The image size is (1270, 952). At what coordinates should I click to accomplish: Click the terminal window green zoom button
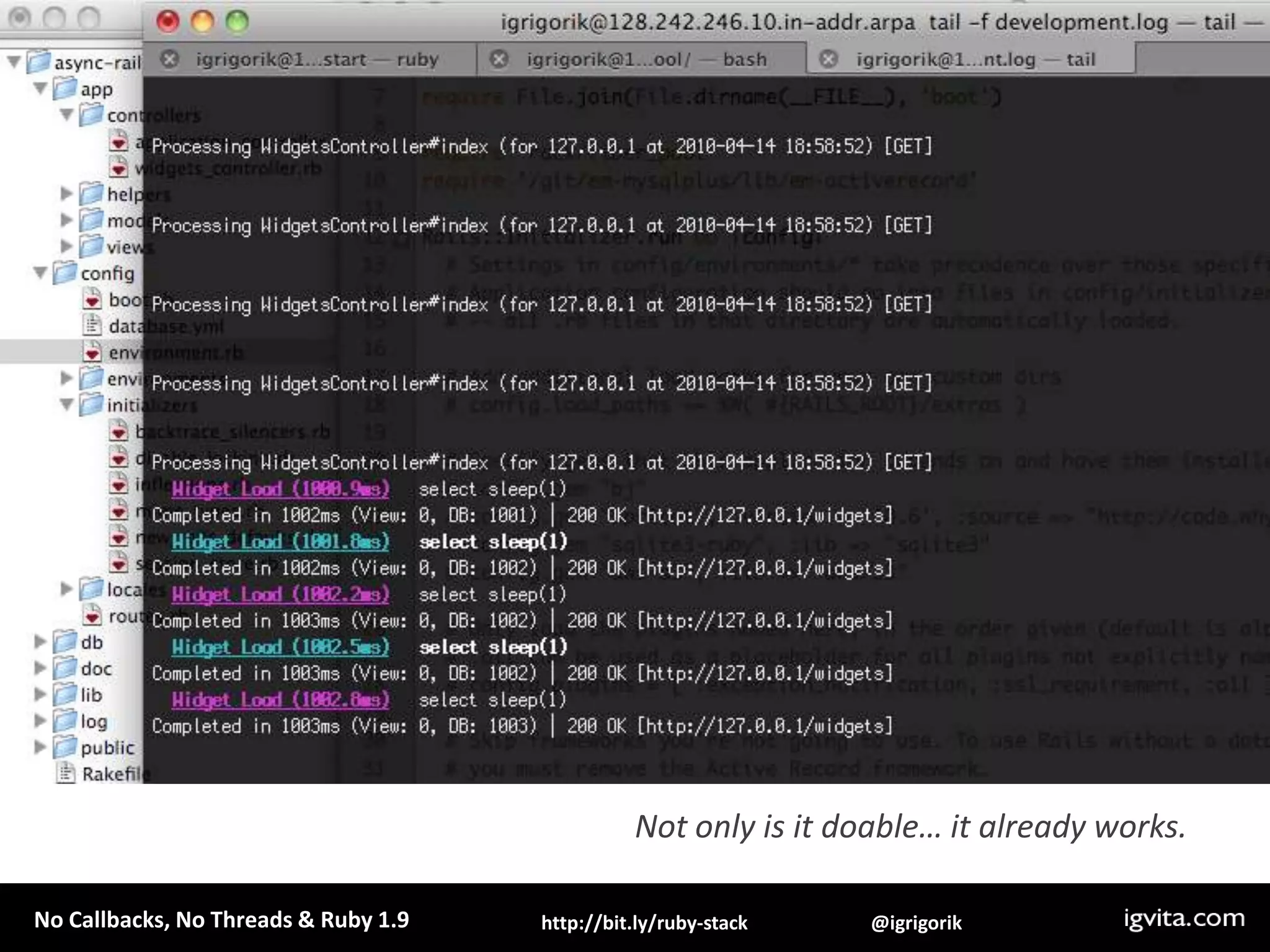(x=237, y=22)
